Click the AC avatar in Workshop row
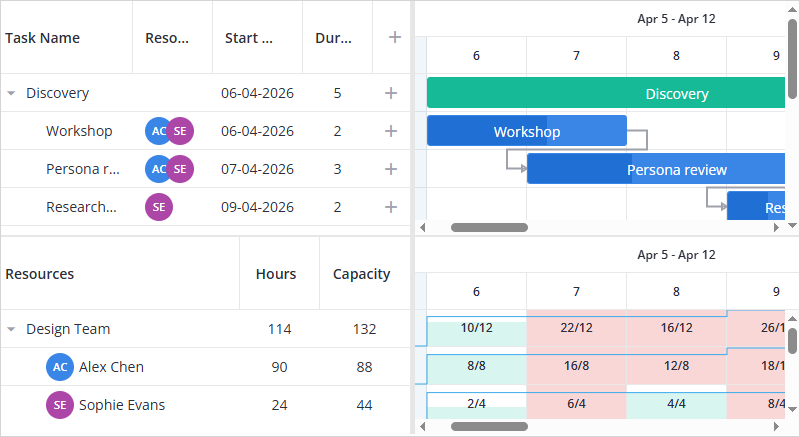Viewport: 800px width, 437px height. coord(157,131)
